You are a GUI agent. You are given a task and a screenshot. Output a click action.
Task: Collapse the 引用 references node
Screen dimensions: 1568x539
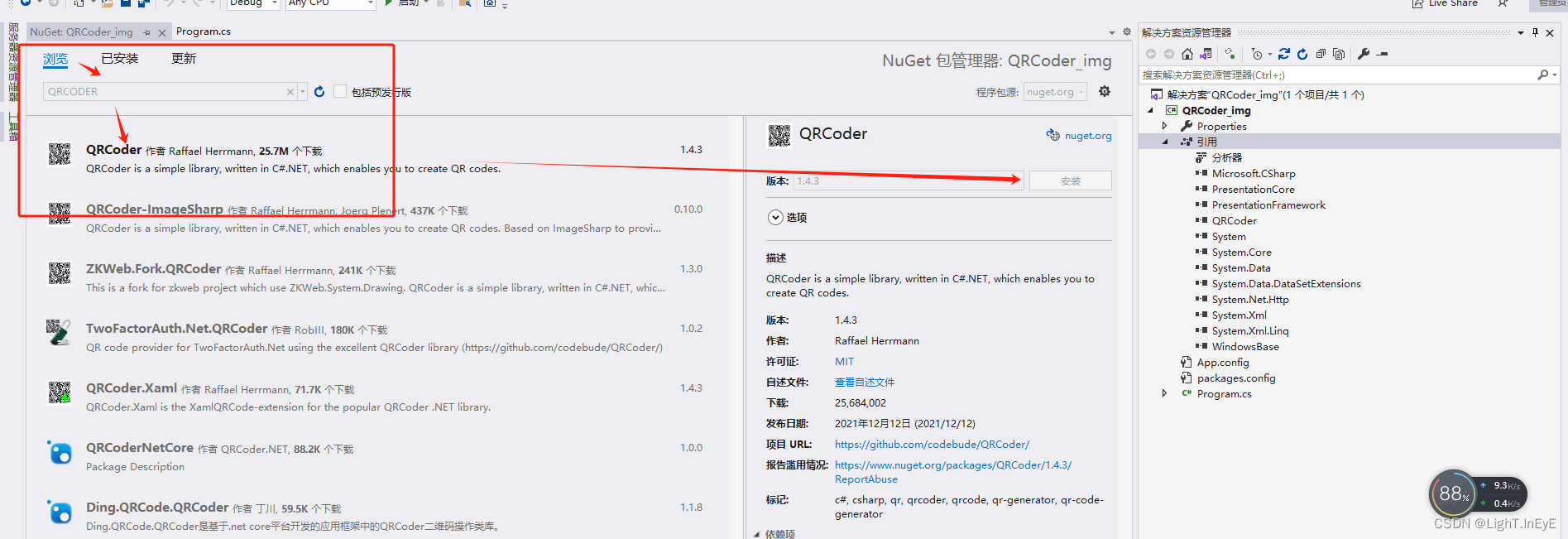tap(1165, 142)
